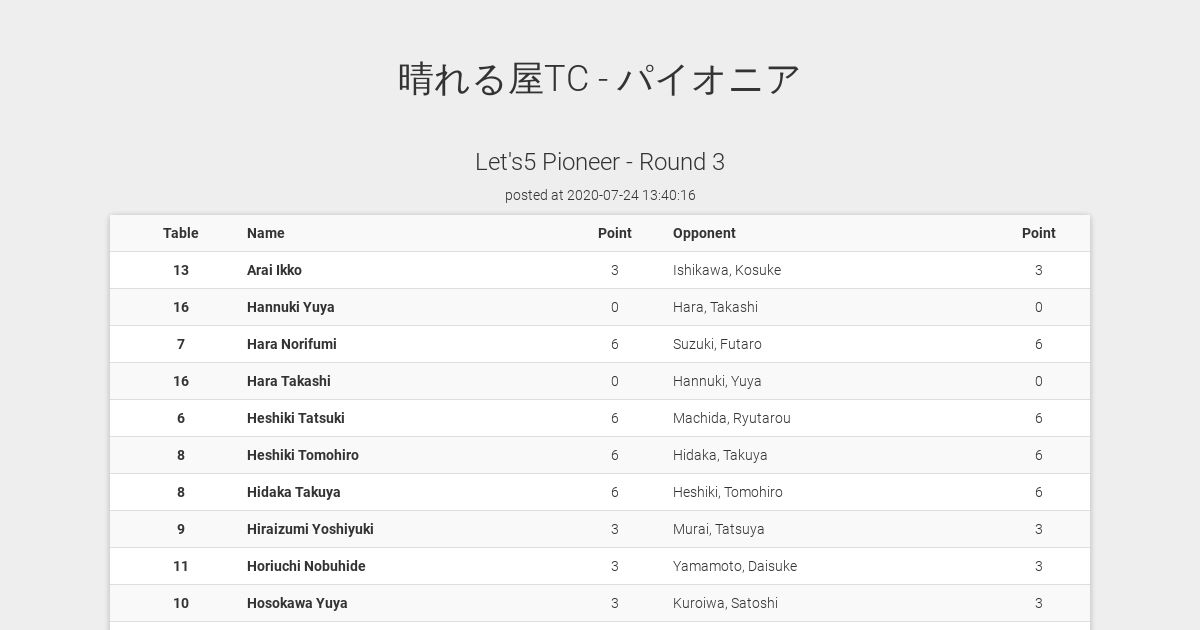
Task: Select player name Hannuki Yuya
Action: pyautogui.click(x=291, y=307)
